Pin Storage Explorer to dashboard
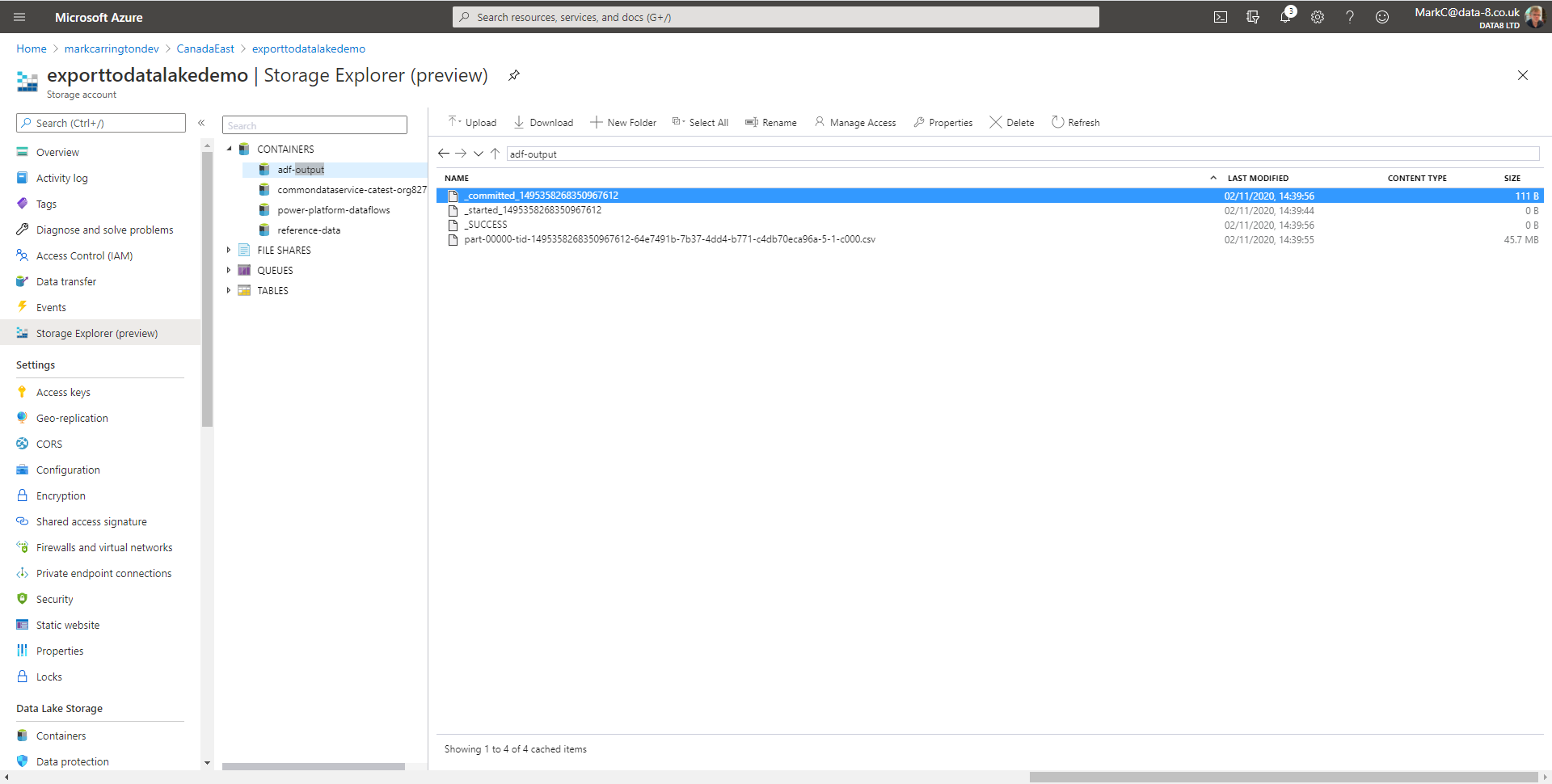1552x784 pixels. 514,75
